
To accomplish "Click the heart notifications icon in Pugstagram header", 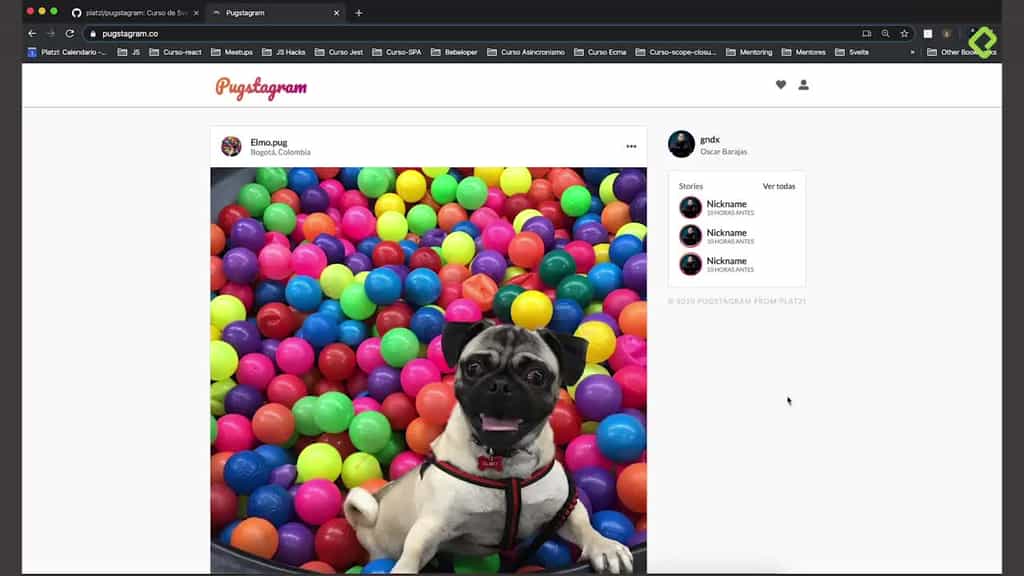I will [x=780, y=85].
